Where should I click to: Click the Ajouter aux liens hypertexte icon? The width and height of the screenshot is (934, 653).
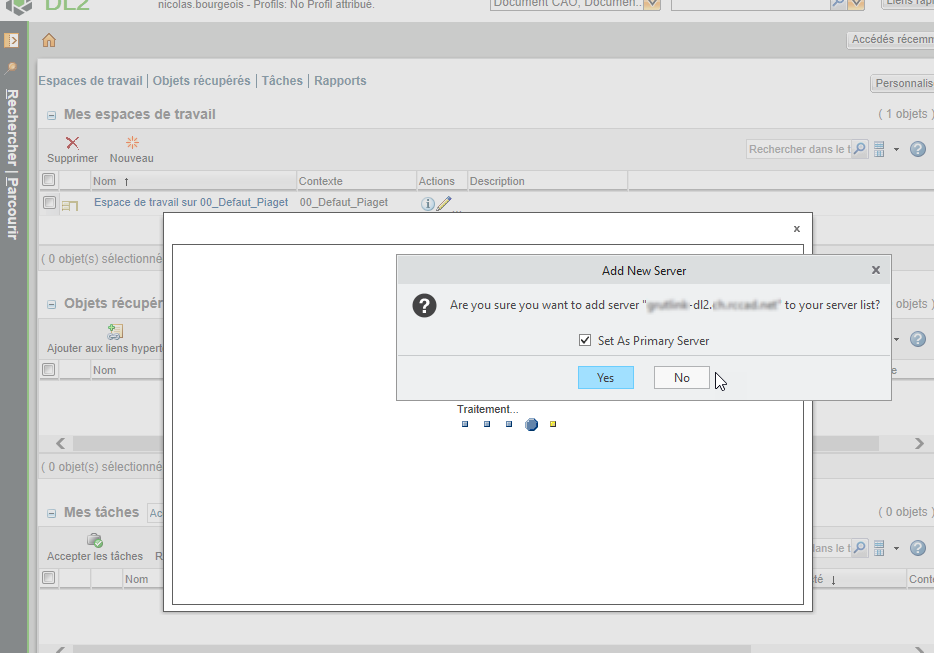pos(115,329)
